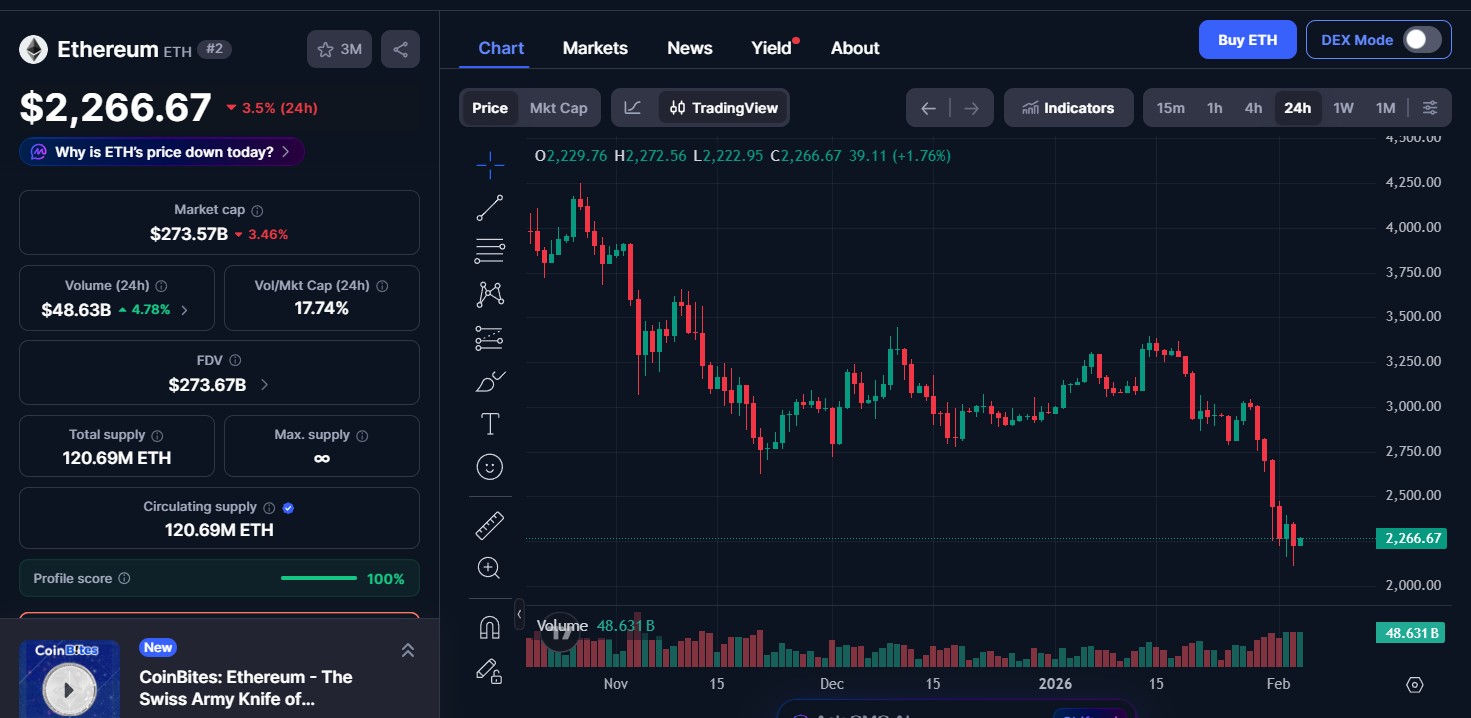The width and height of the screenshot is (1471, 718).
Task: Lock all chart drawings
Action: click(x=489, y=671)
